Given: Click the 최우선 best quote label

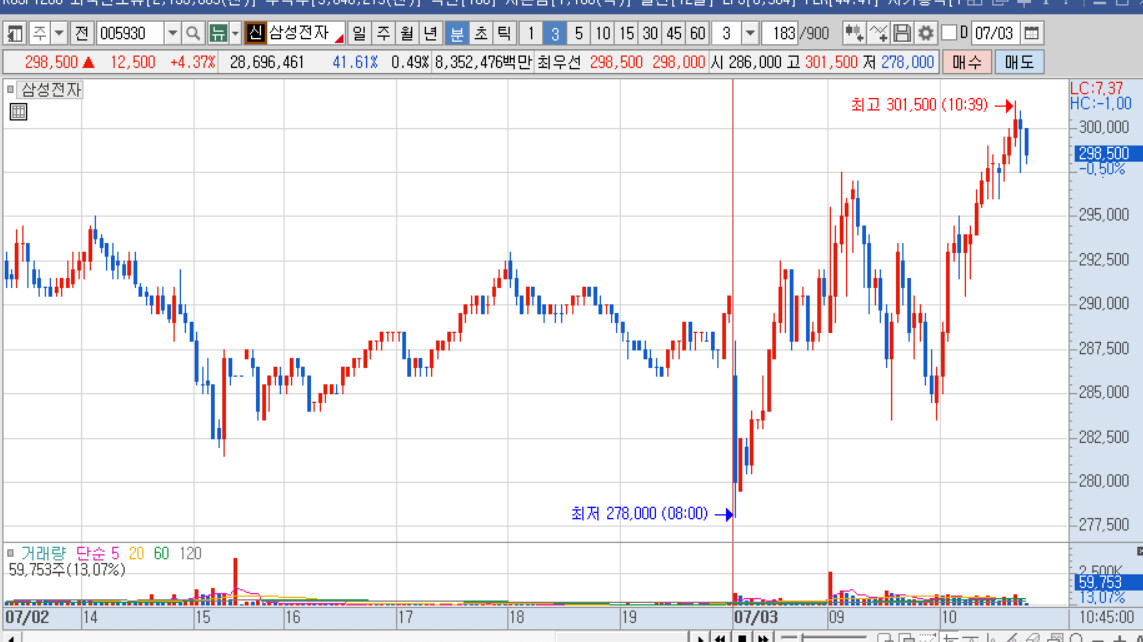Looking at the screenshot, I should pos(558,63).
